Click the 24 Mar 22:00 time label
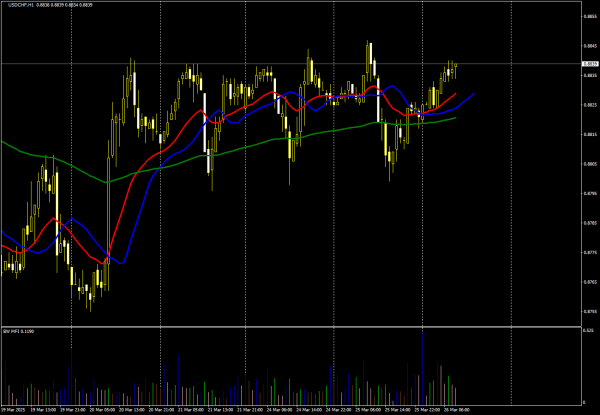Viewport: 600px width, 415px height. [x=337, y=409]
